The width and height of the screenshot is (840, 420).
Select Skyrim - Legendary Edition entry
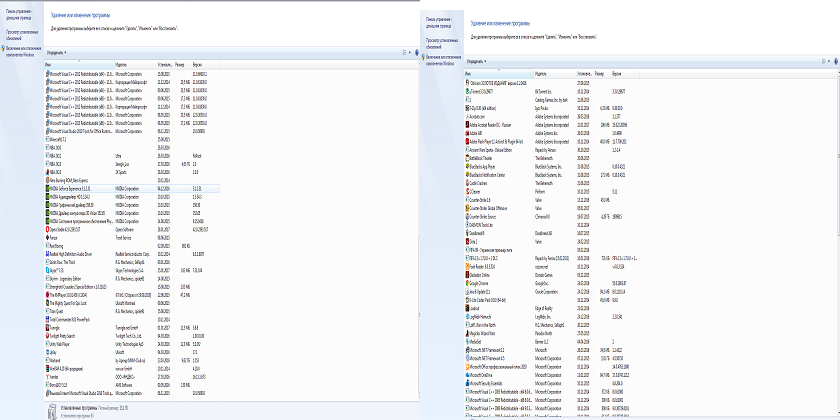[132, 279]
